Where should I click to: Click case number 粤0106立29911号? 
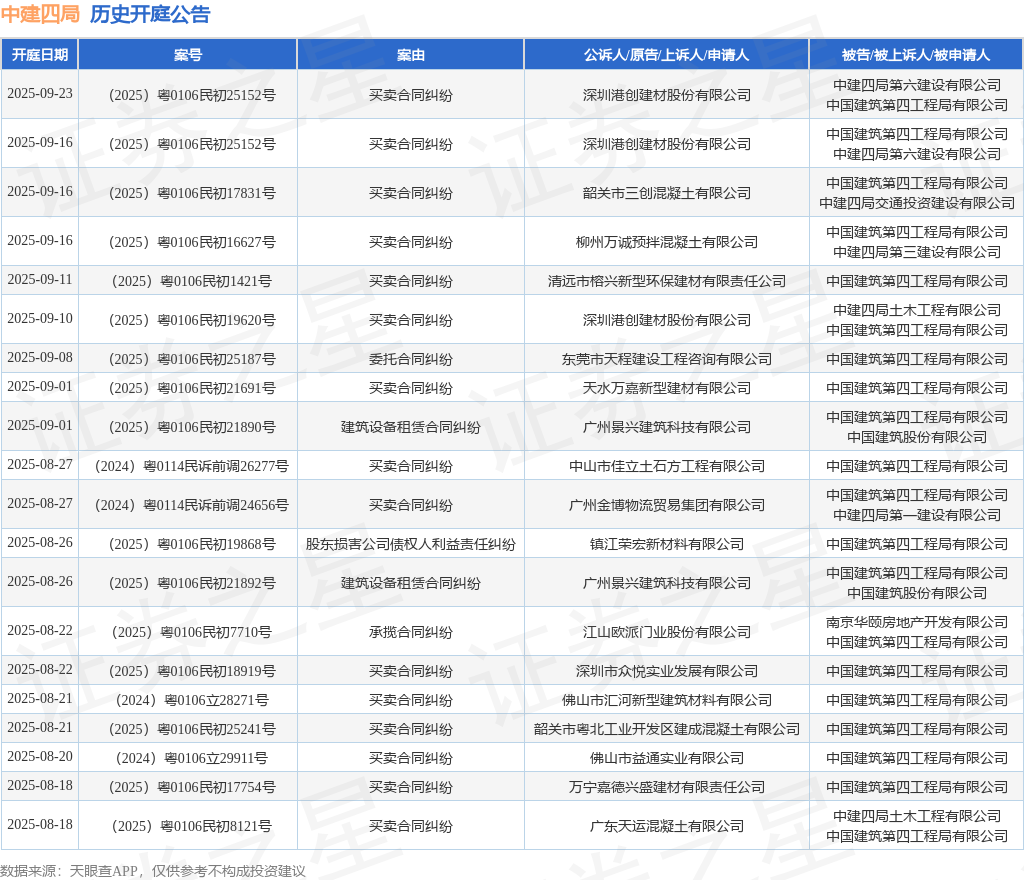pyautogui.click(x=216, y=759)
